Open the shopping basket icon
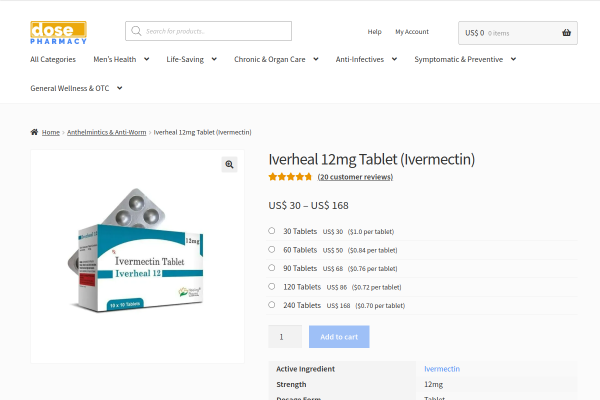 567,32
